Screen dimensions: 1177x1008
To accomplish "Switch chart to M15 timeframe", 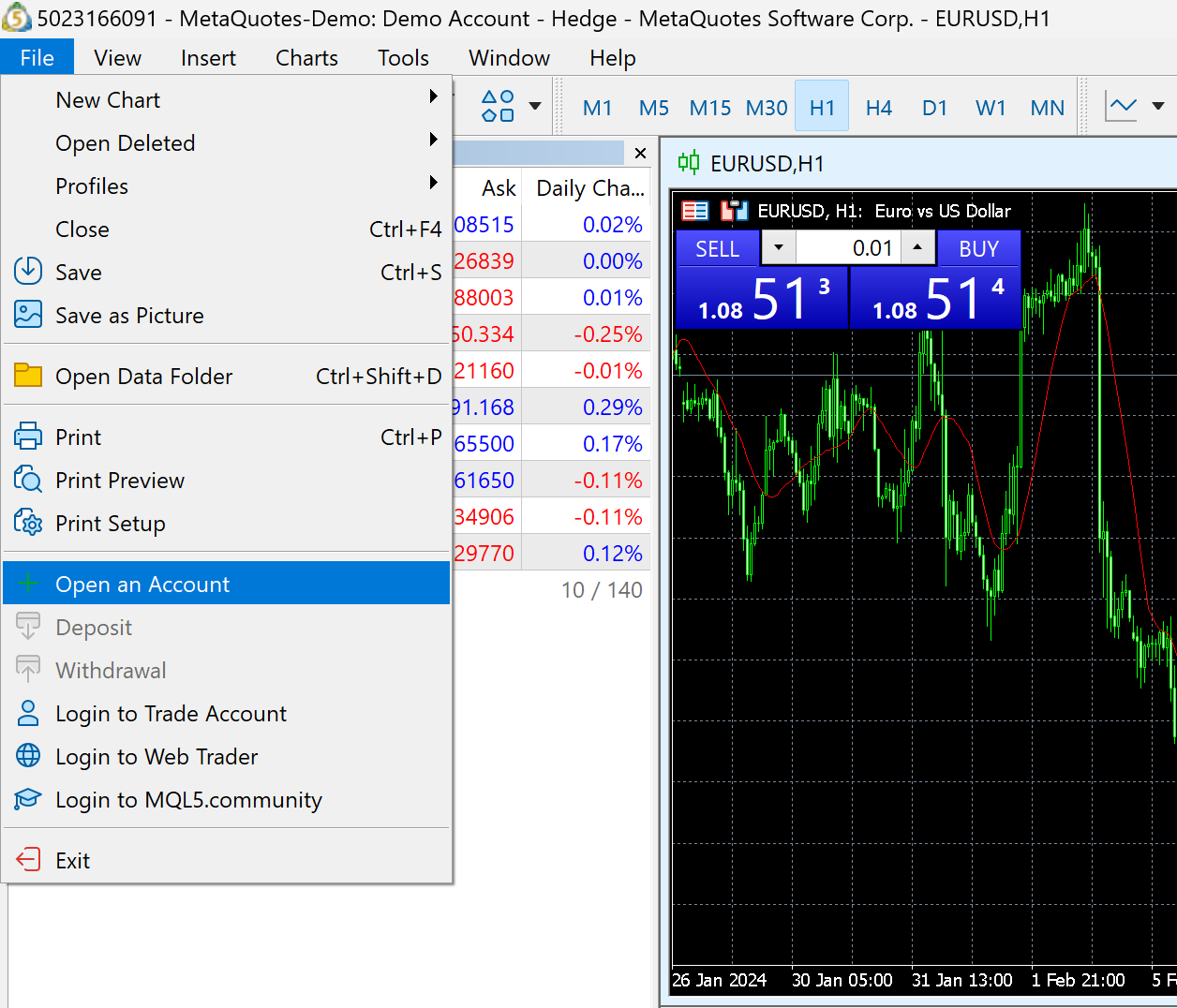I will (710, 108).
